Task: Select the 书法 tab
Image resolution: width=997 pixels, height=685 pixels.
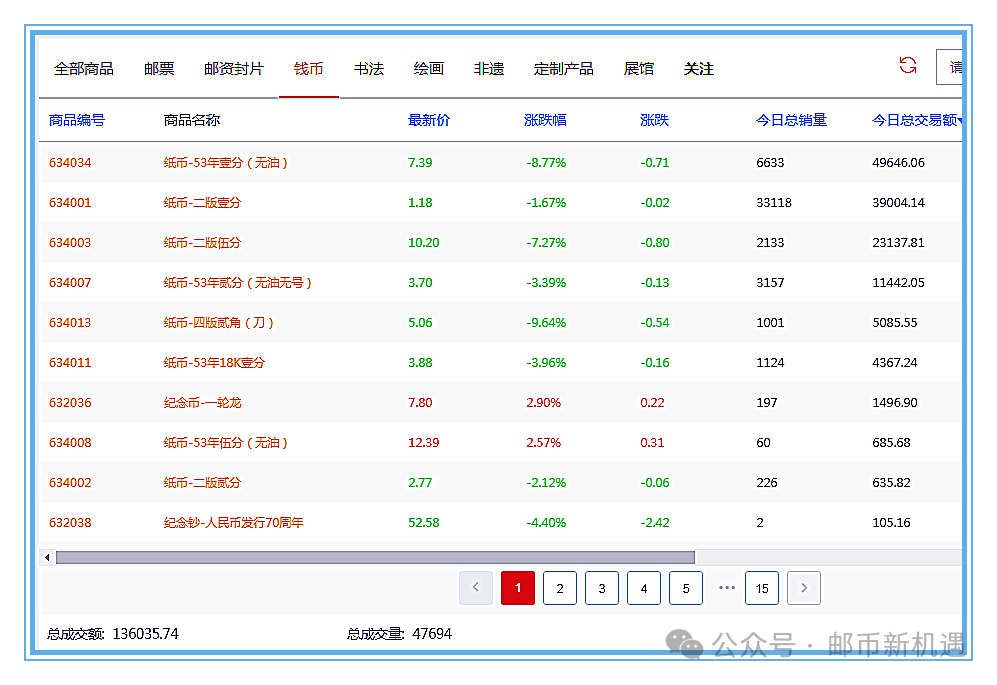Action: pyautogui.click(x=369, y=69)
